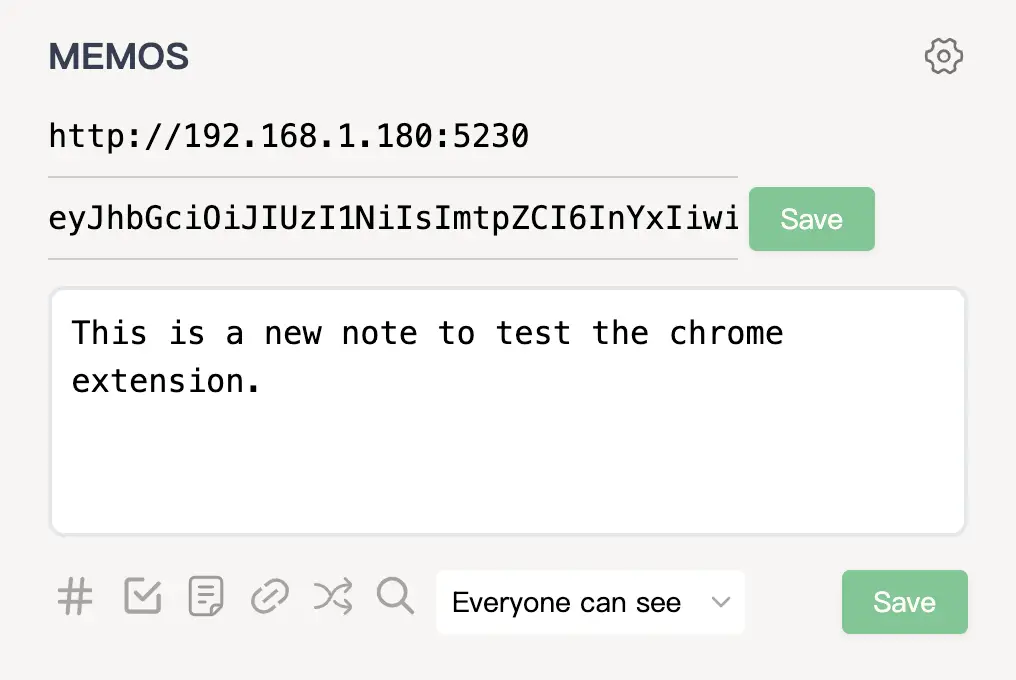Click the memo document icon
This screenshot has height=680, width=1016.
point(205,596)
